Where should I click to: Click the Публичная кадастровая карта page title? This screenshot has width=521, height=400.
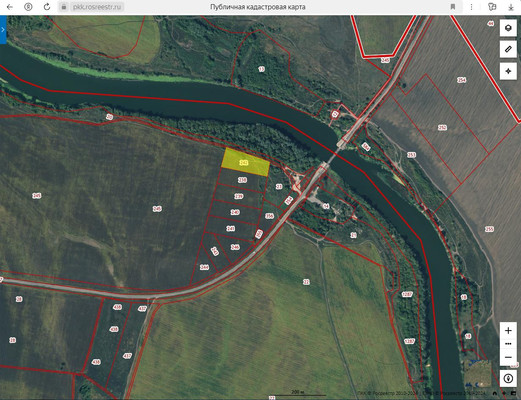(257, 7)
